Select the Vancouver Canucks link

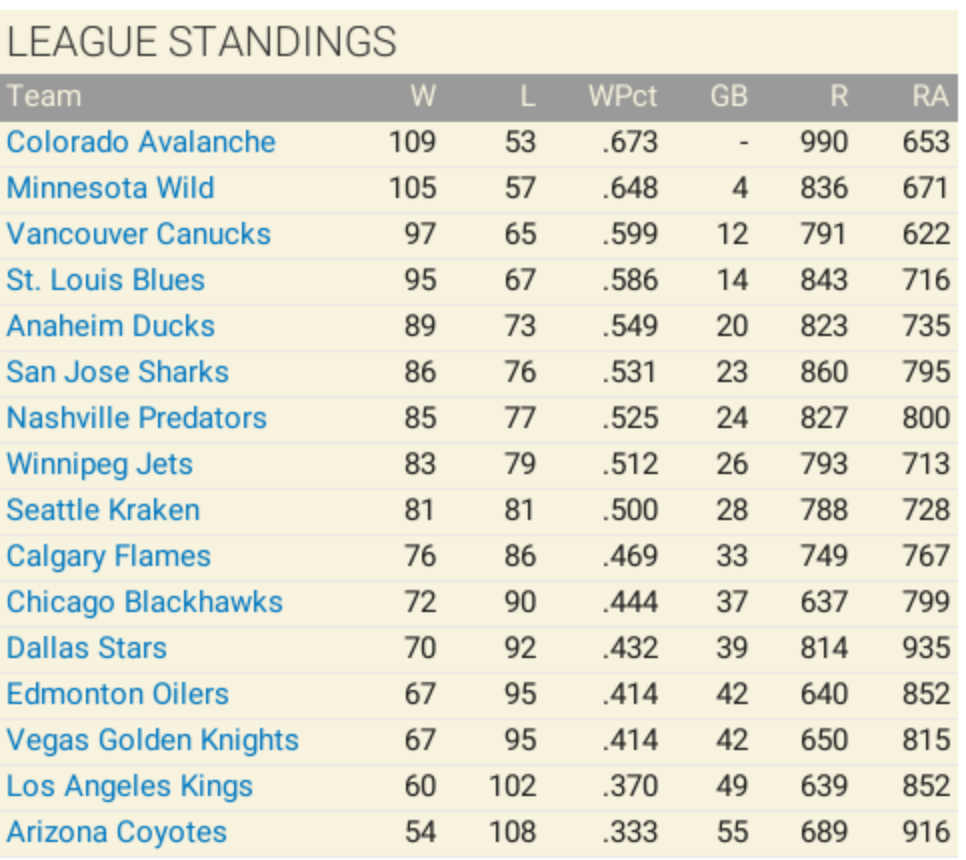138,234
